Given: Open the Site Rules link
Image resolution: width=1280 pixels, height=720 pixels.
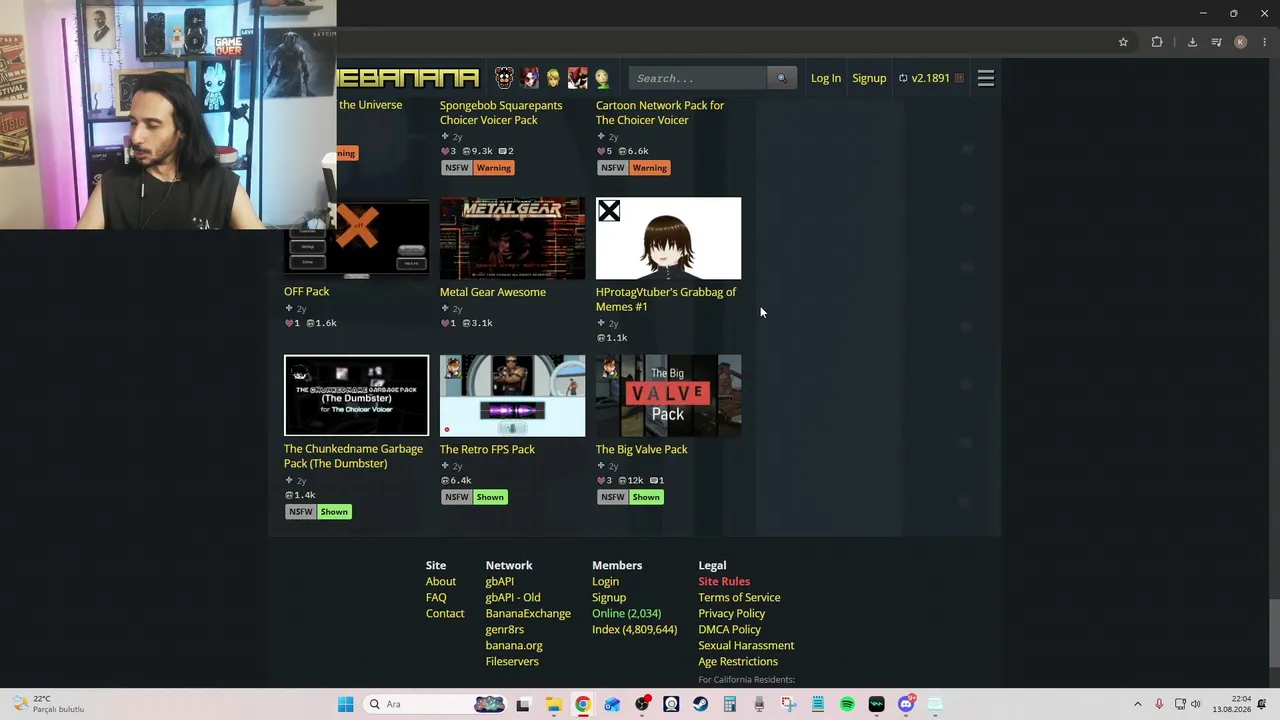Looking at the screenshot, I should 724,581.
